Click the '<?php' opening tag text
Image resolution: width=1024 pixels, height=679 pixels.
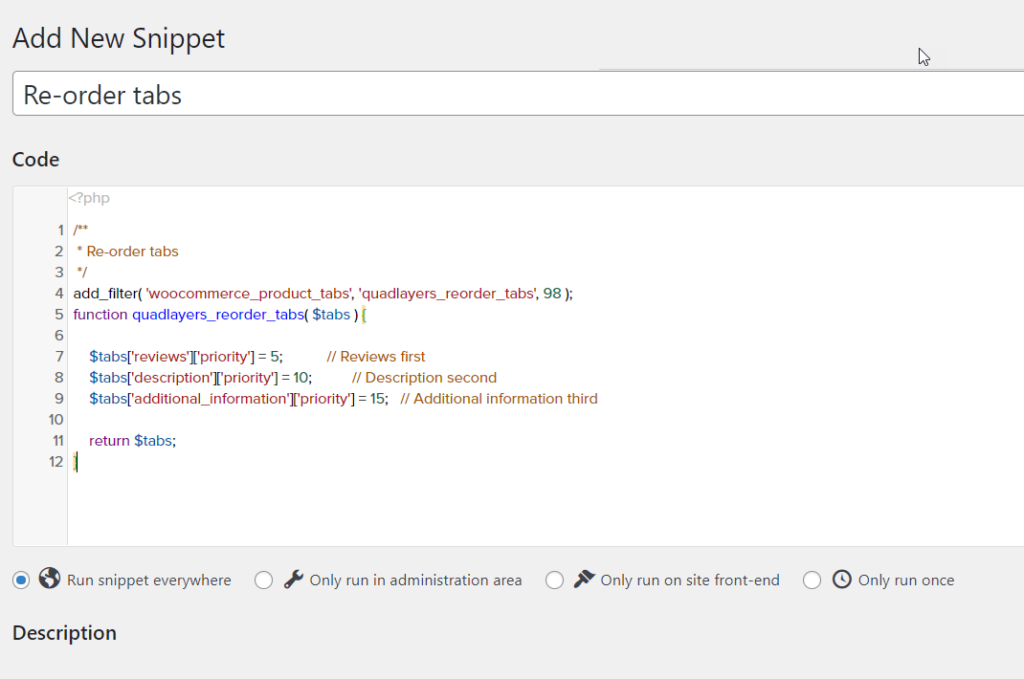[x=89, y=198]
